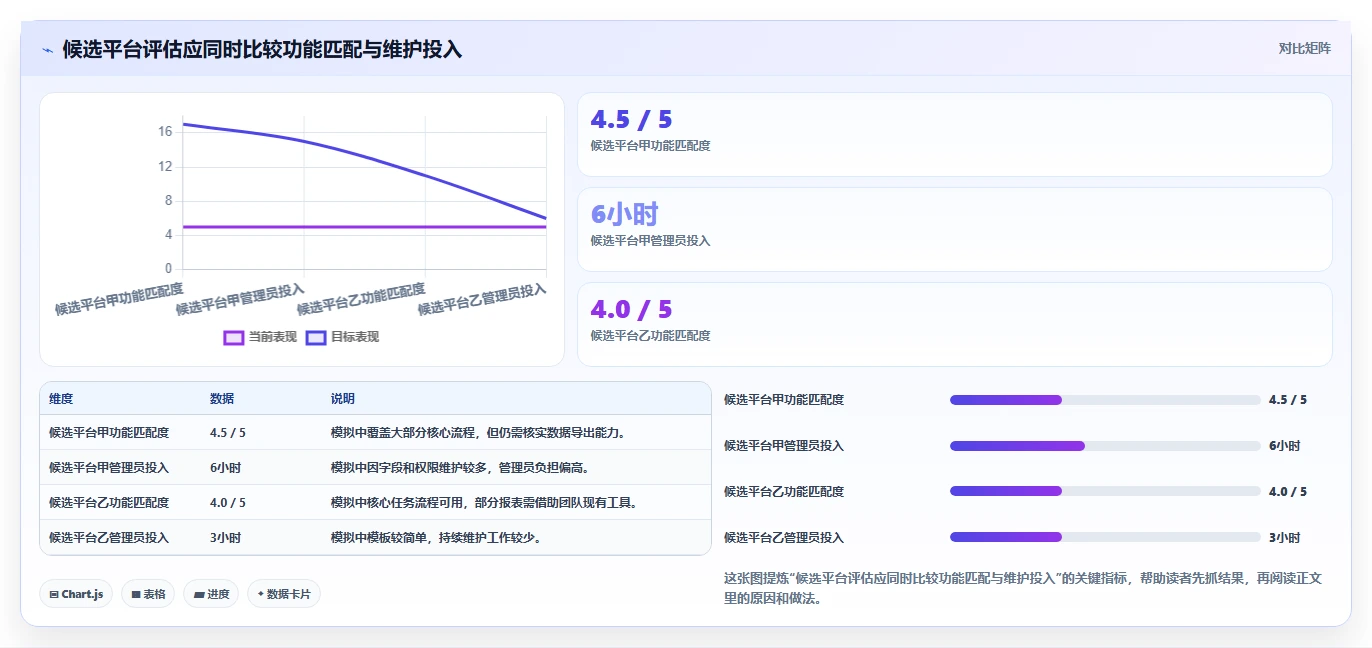Image resolution: width=1372 pixels, height=648 pixels.
Task: Click the 候选平台甲管理员投入 progress bar
Action: 1105,446
